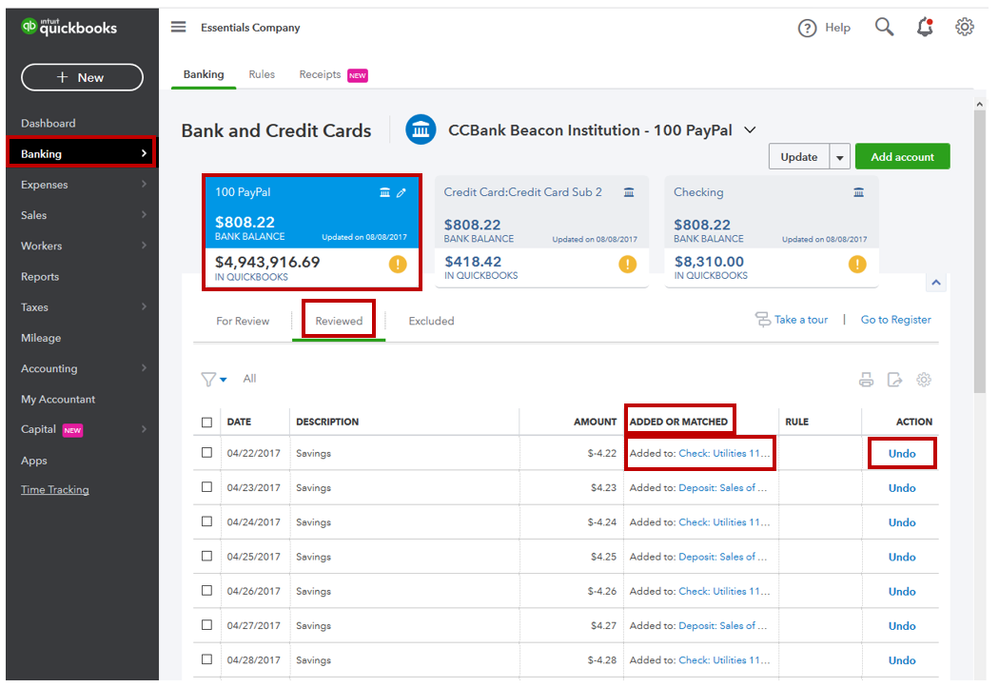The height and width of the screenshot is (689, 999).
Task: Click the New button
Action: click(x=82, y=77)
